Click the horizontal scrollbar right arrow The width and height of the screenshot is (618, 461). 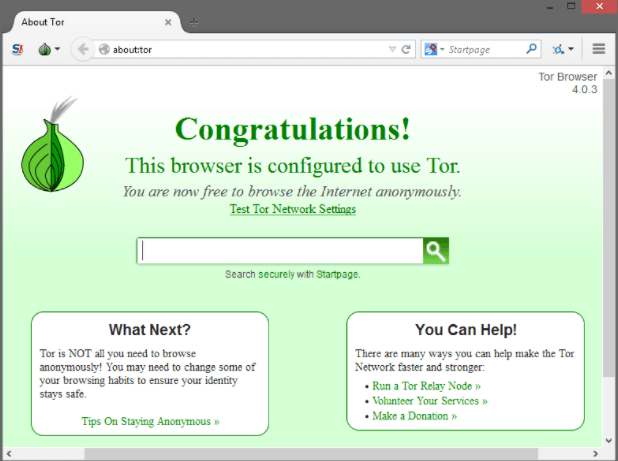[595, 454]
